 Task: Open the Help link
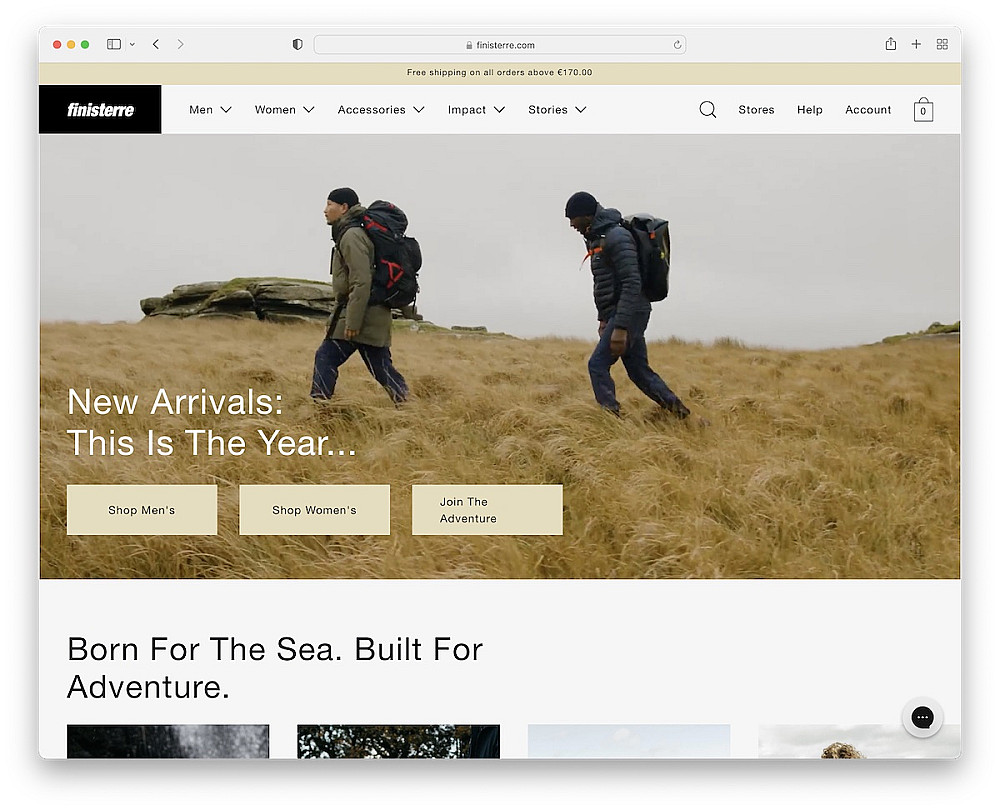click(x=809, y=110)
